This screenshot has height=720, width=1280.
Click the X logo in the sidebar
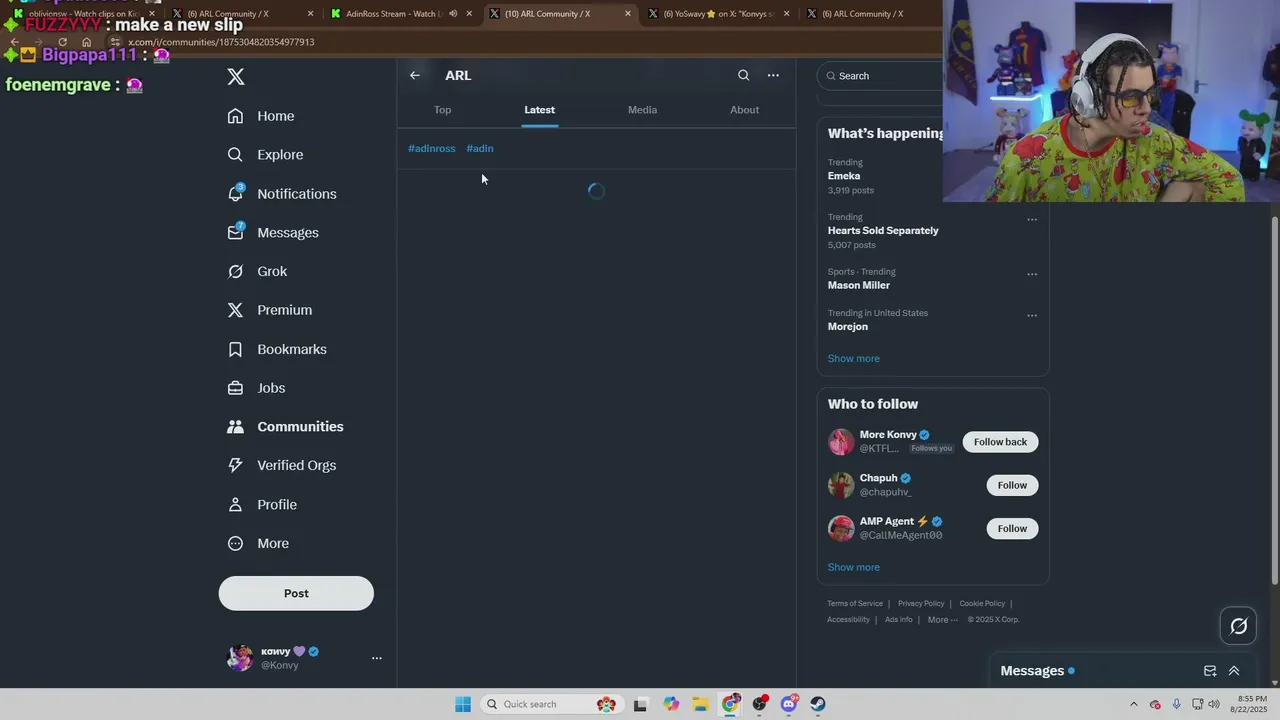(x=236, y=77)
